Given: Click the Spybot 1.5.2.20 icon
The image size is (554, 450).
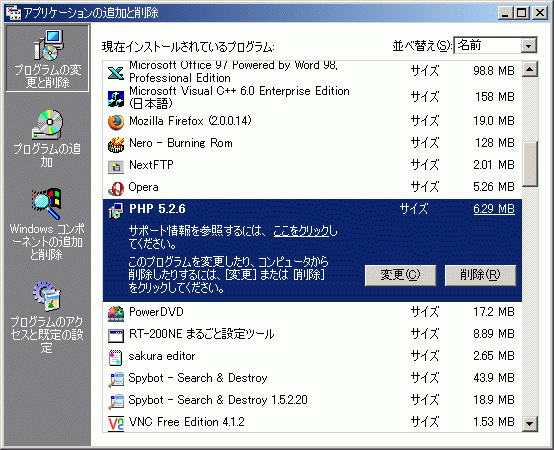Looking at the screenshot, I should tap(116, 401).
